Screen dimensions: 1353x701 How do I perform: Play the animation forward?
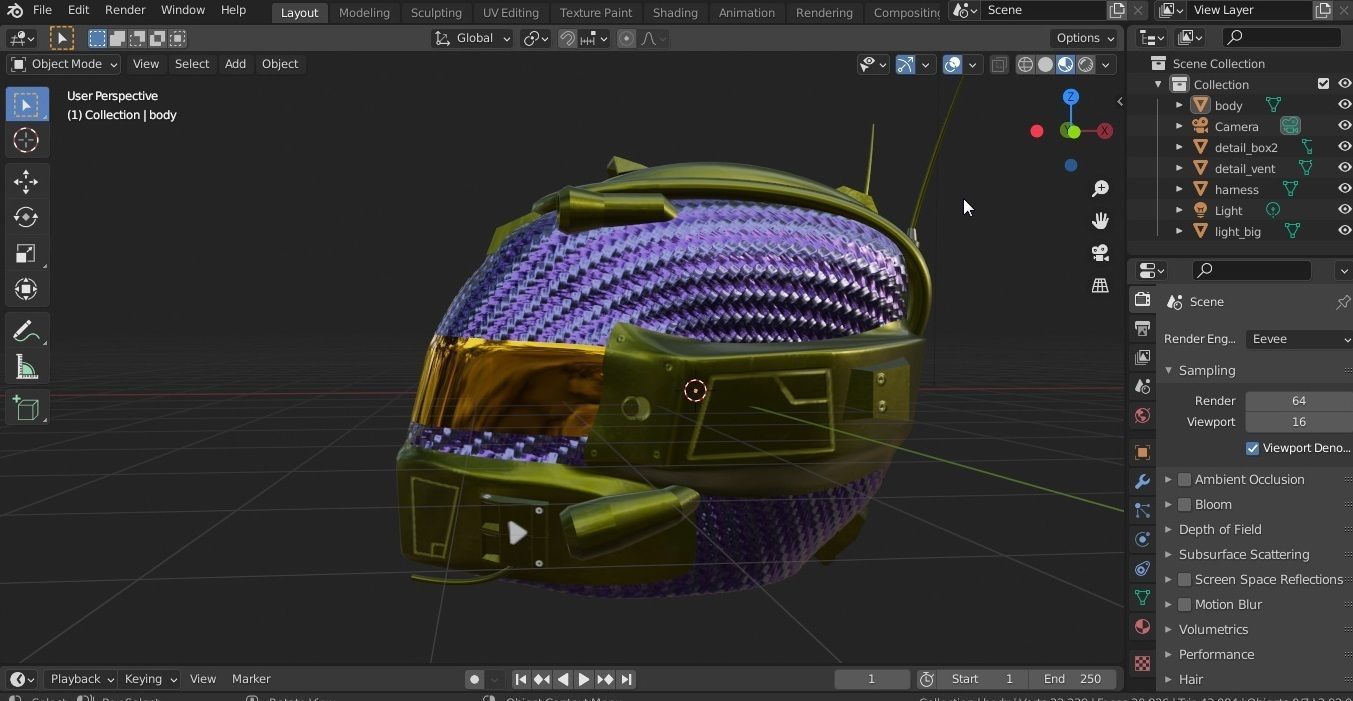click(584, 679)
